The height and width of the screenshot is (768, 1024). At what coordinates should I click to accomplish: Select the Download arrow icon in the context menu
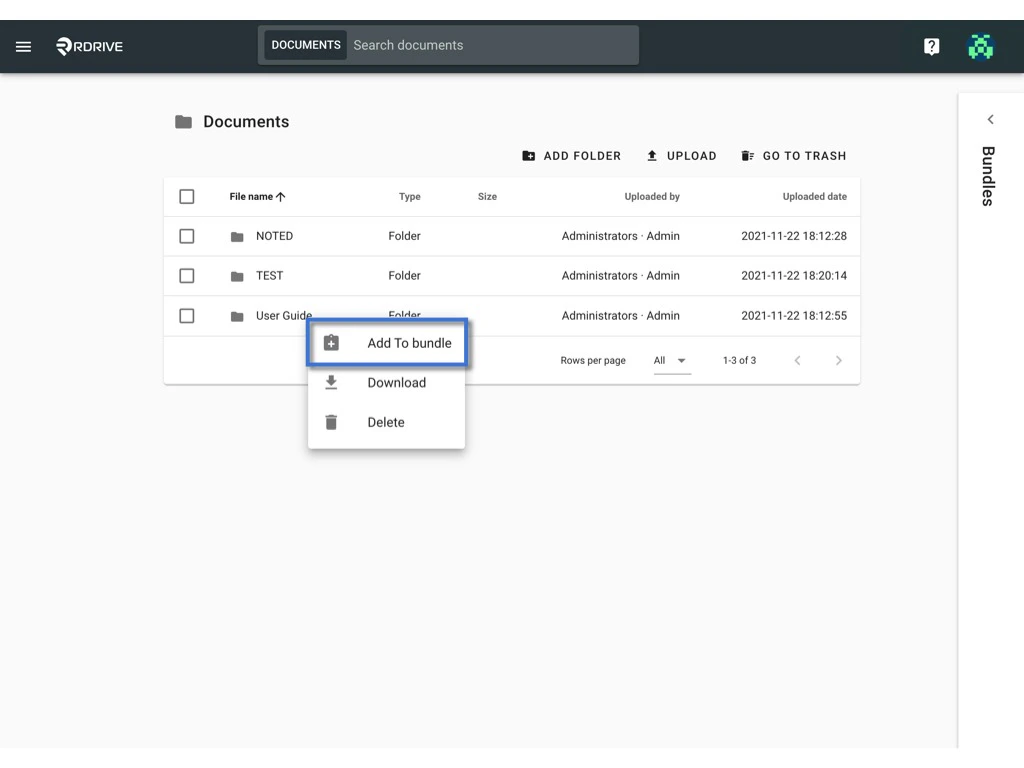[330, 382]
